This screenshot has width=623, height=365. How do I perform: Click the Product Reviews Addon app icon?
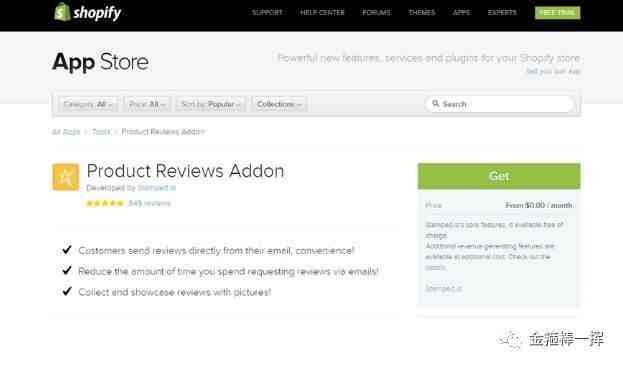pos(66,177)
